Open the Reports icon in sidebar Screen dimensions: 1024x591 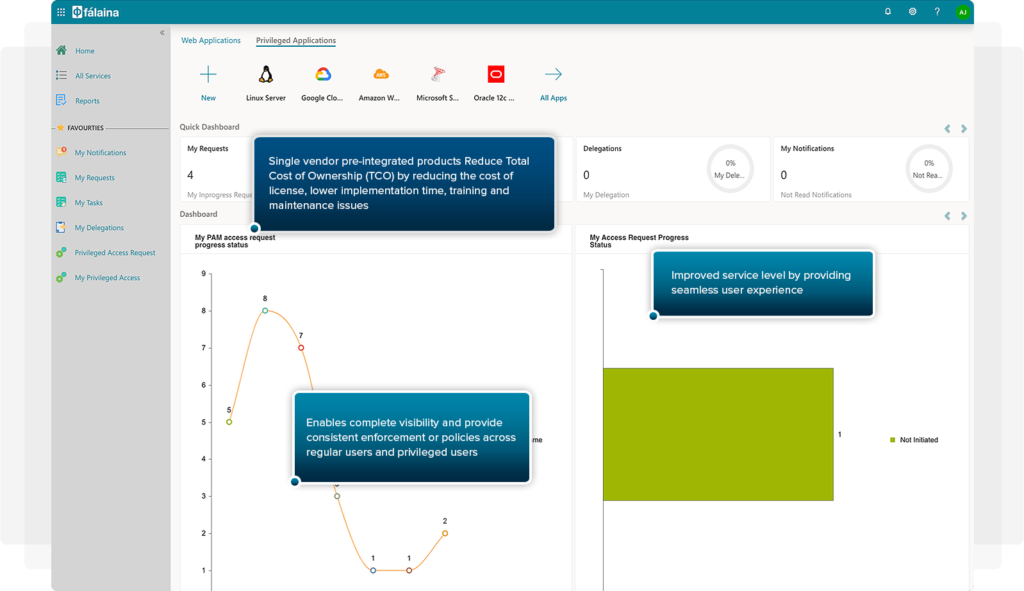[61, 101]
